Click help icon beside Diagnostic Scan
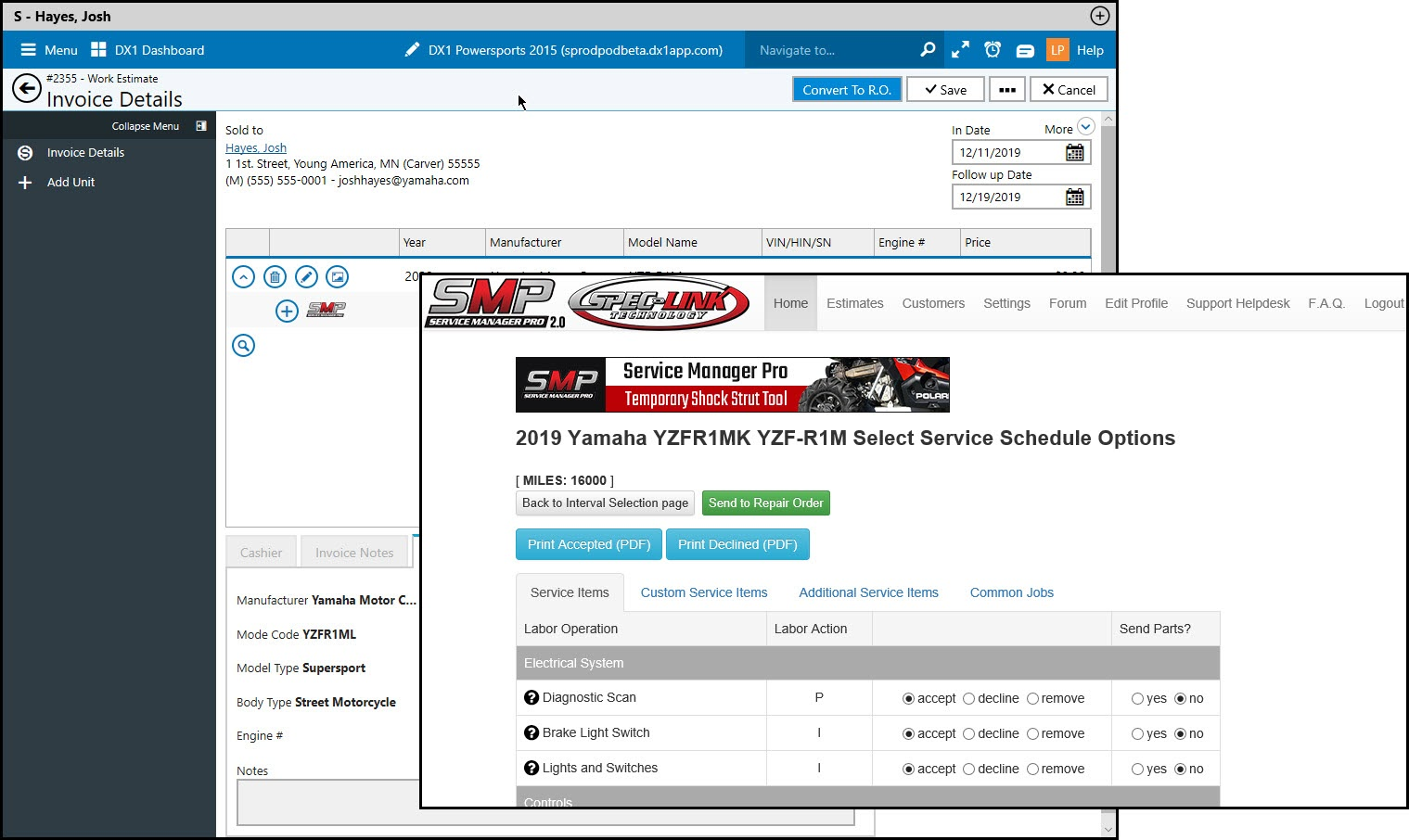This screenshot has width=1409, height=840. (532, 697)
